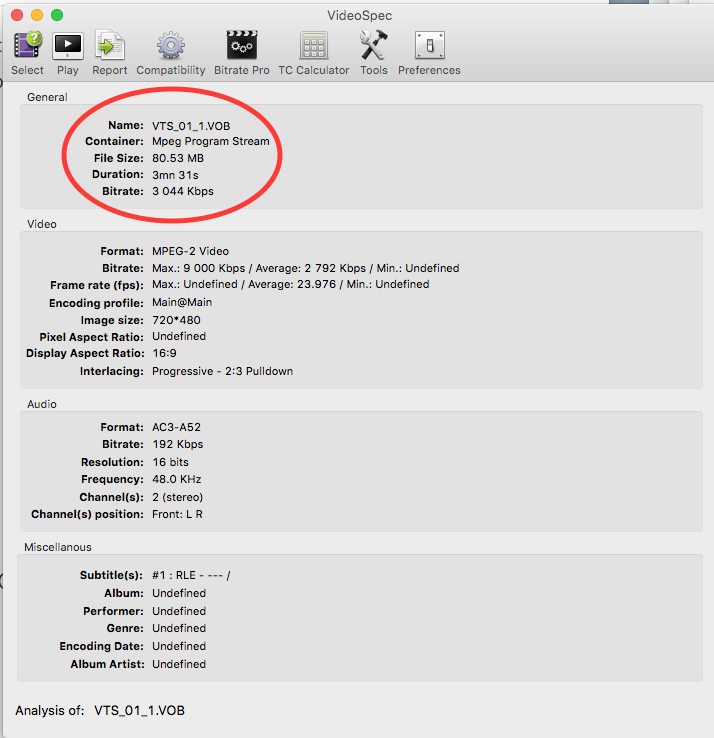Click the audio bitrate 192 Kbps

(x=178, y=444)
